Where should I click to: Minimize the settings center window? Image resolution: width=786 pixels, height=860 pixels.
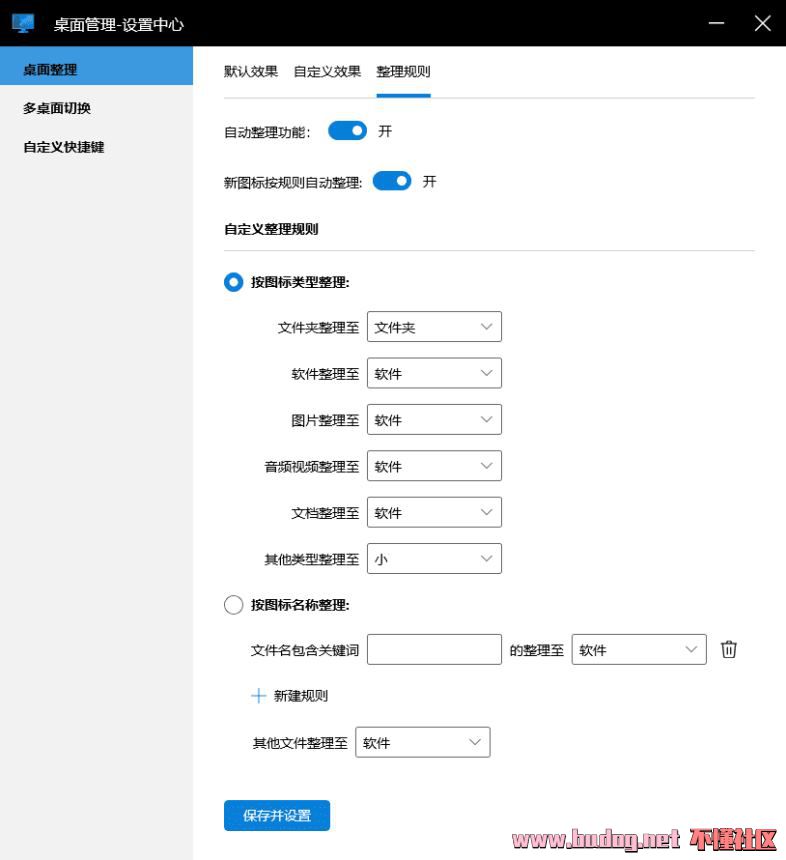point(716,23)
